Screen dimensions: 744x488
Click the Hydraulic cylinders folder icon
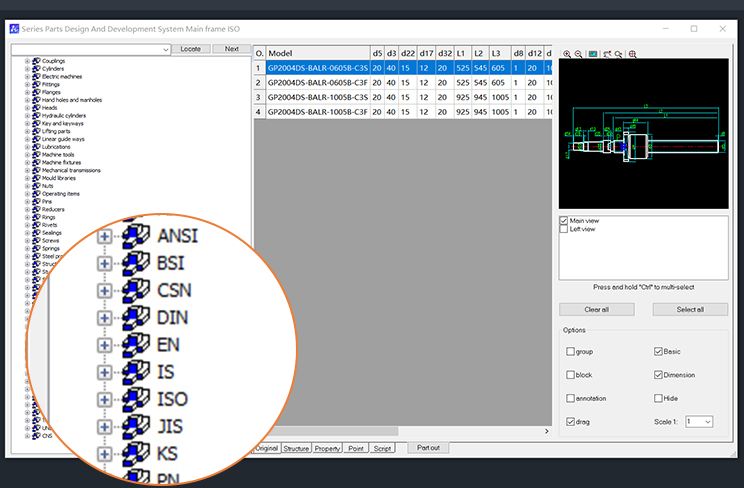coord(36,116)
